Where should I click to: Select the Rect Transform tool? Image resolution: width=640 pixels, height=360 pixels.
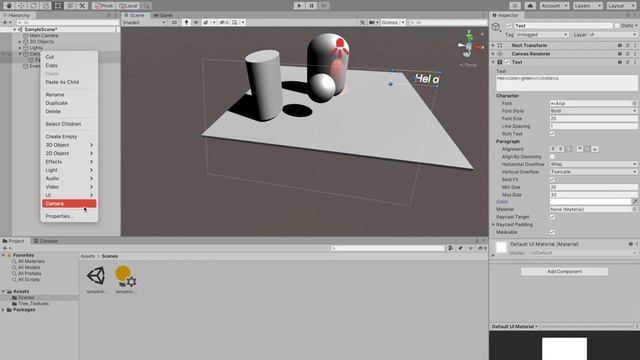click(58, 6)
